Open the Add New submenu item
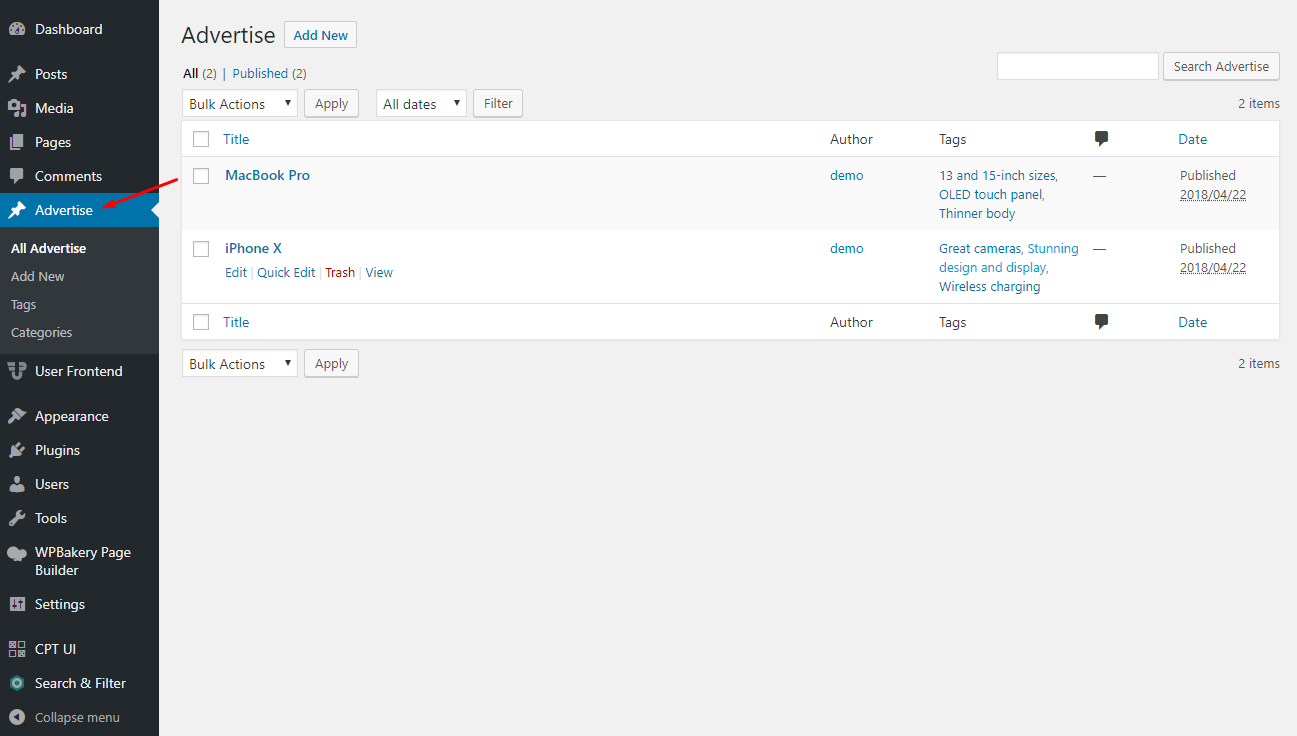The height and width of the screenshot is (736, 1297). point(38,276)
